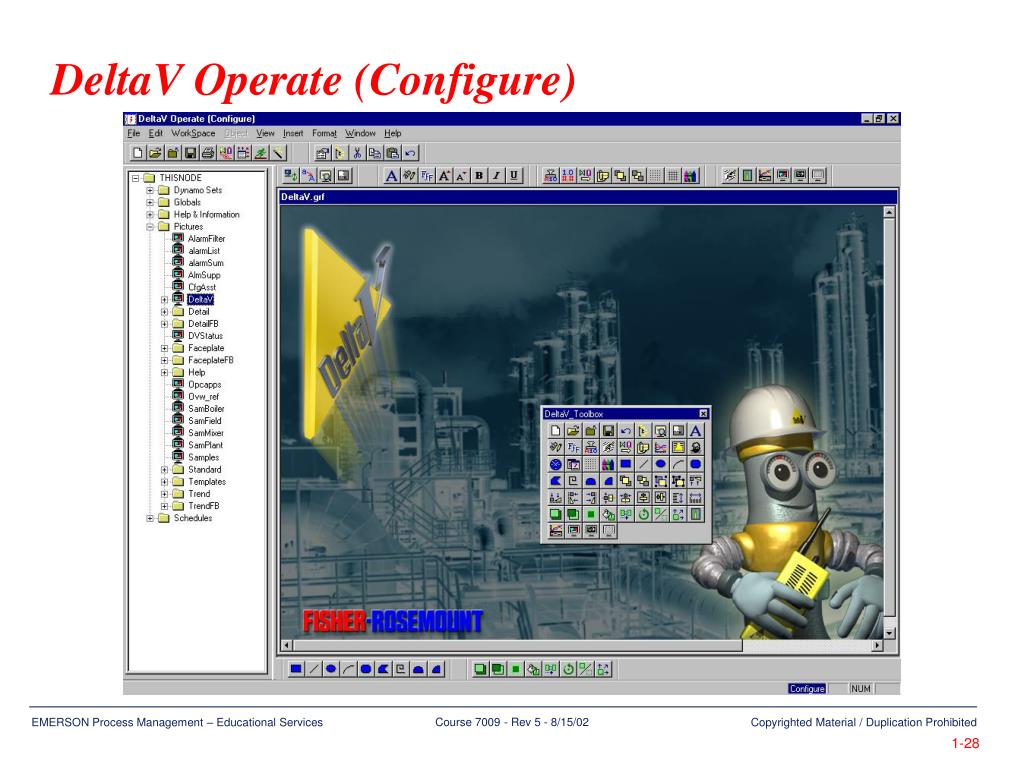Expand the Globals folder
1024x768 pixels.
click(150, 202)
